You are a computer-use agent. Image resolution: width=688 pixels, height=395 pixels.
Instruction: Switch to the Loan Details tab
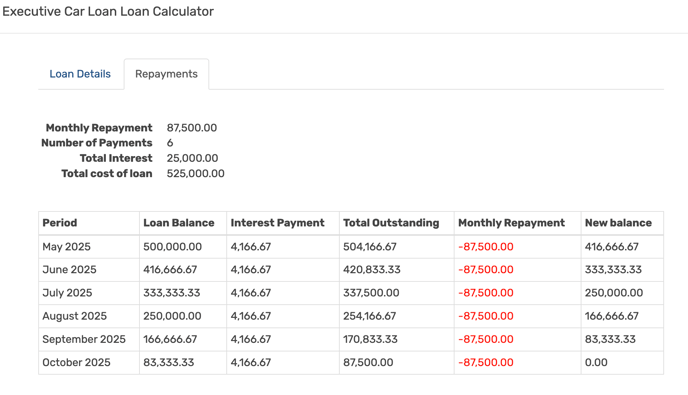[x=80, y=74]
